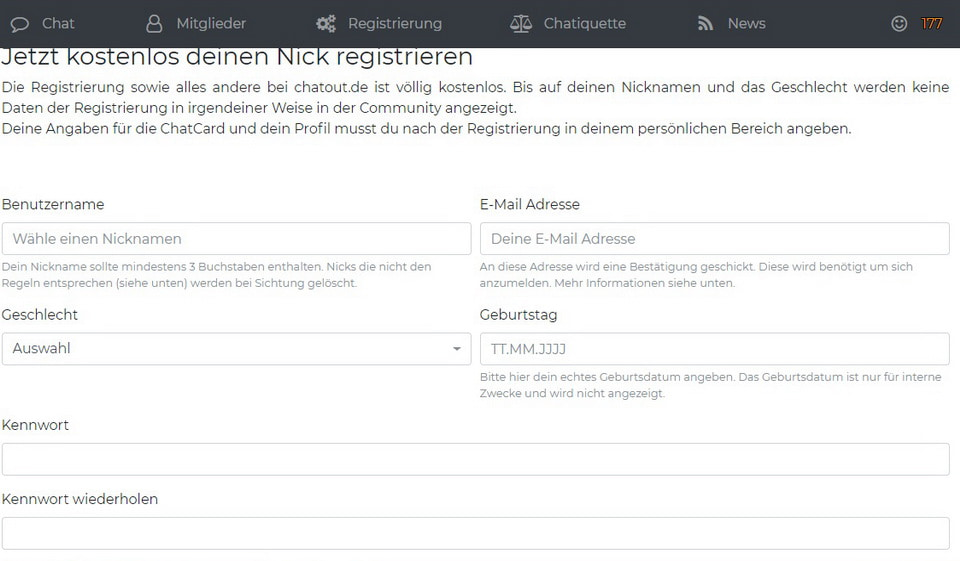Click the Chatiquette scales icon

pyautogui.click(x=521, y=23)
